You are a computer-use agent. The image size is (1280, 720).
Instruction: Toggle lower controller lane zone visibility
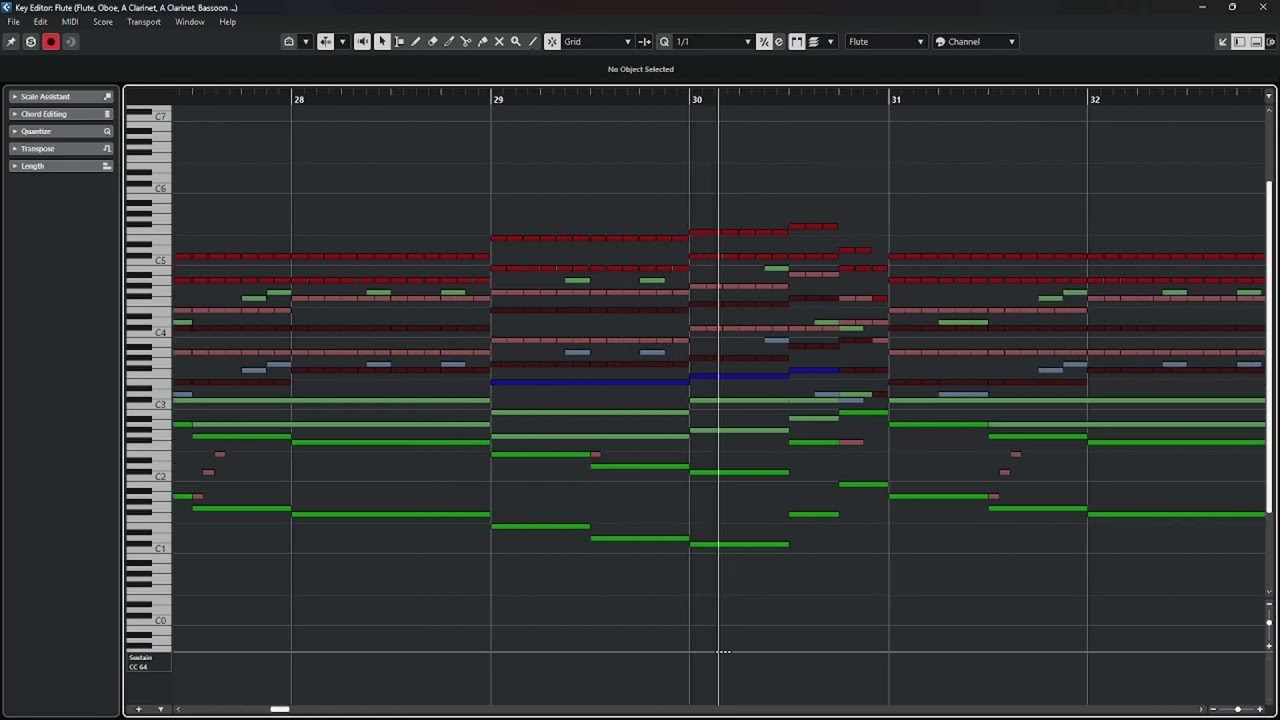point(1256,41)
